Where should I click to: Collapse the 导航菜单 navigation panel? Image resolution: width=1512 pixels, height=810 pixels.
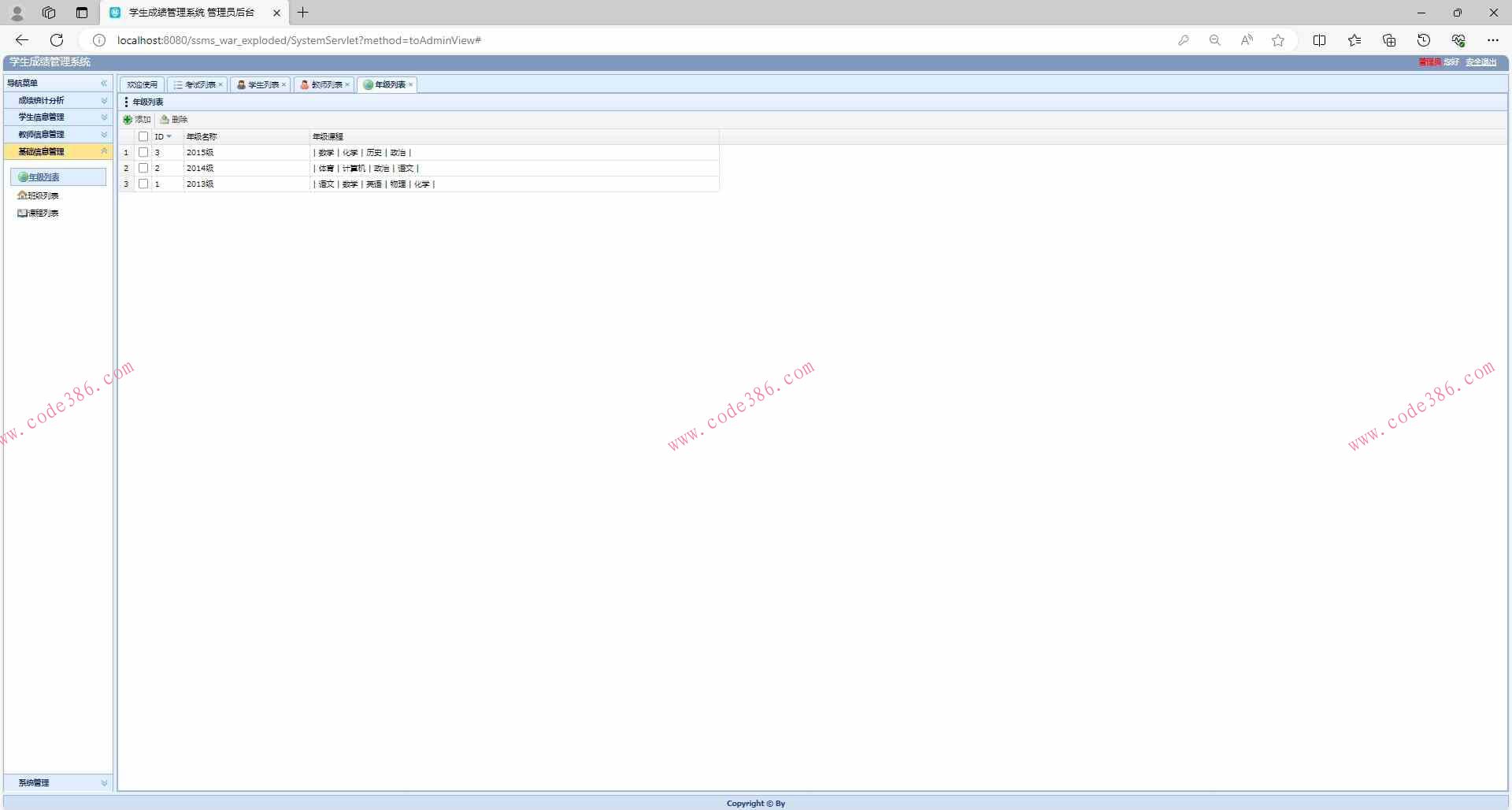pos(104,84)
